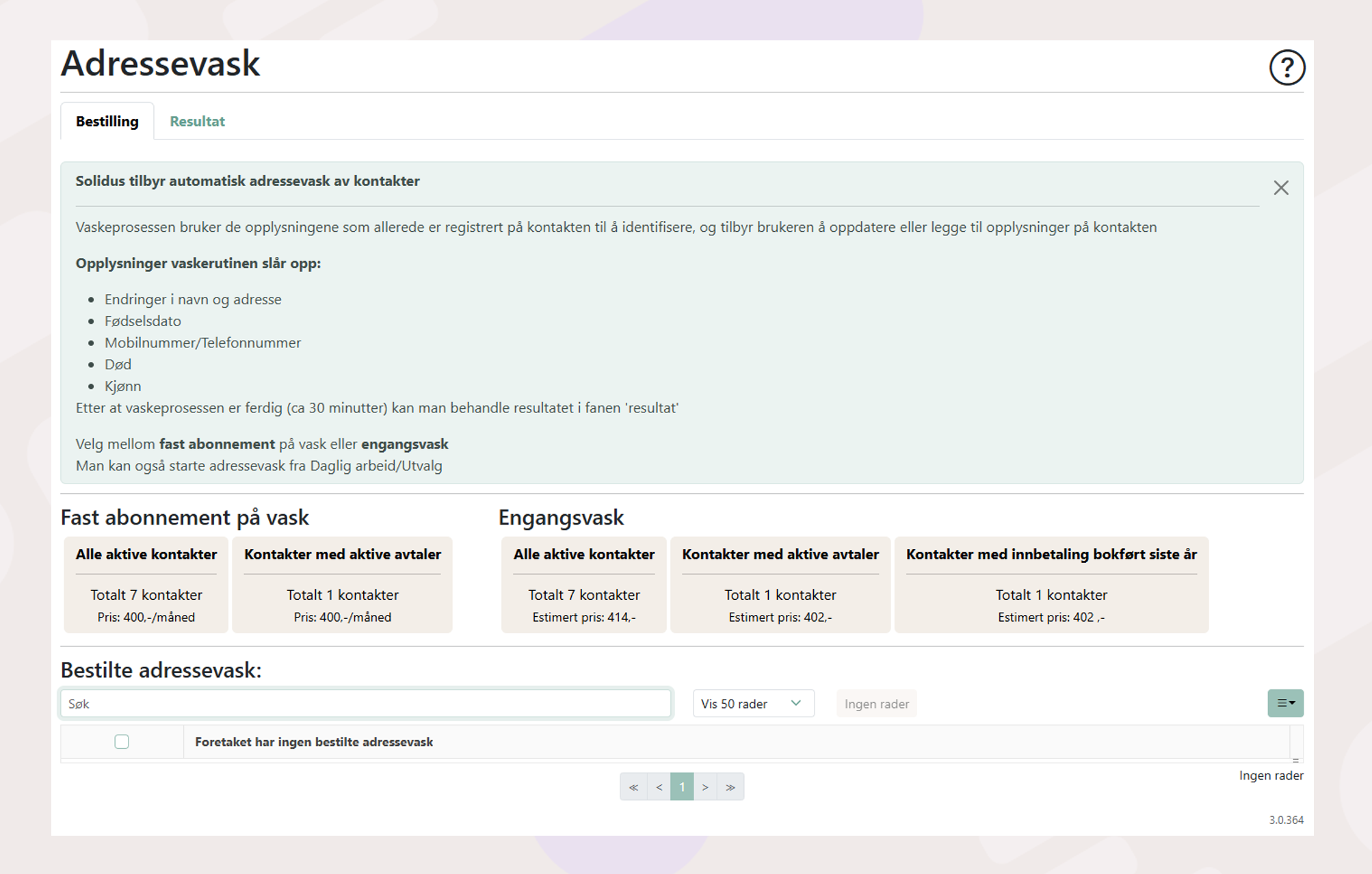Jump to the last page arrow
The image size is (1372, 874).
pos(730,787)
